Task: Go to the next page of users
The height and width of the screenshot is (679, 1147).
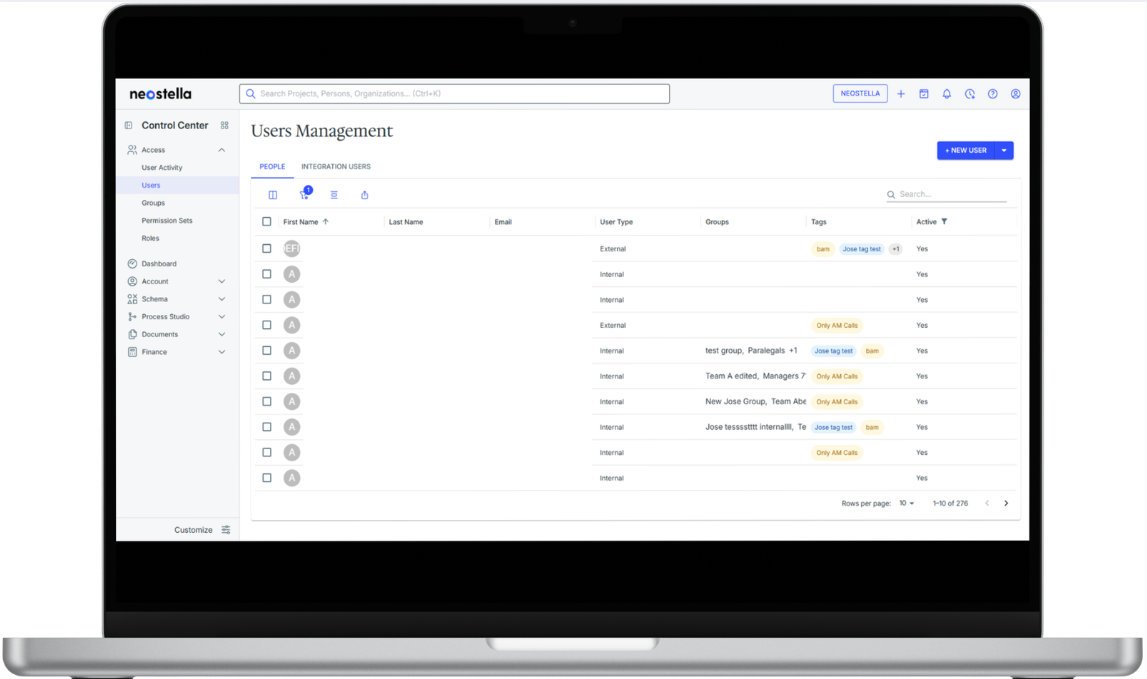Action: coord(1005,503)
